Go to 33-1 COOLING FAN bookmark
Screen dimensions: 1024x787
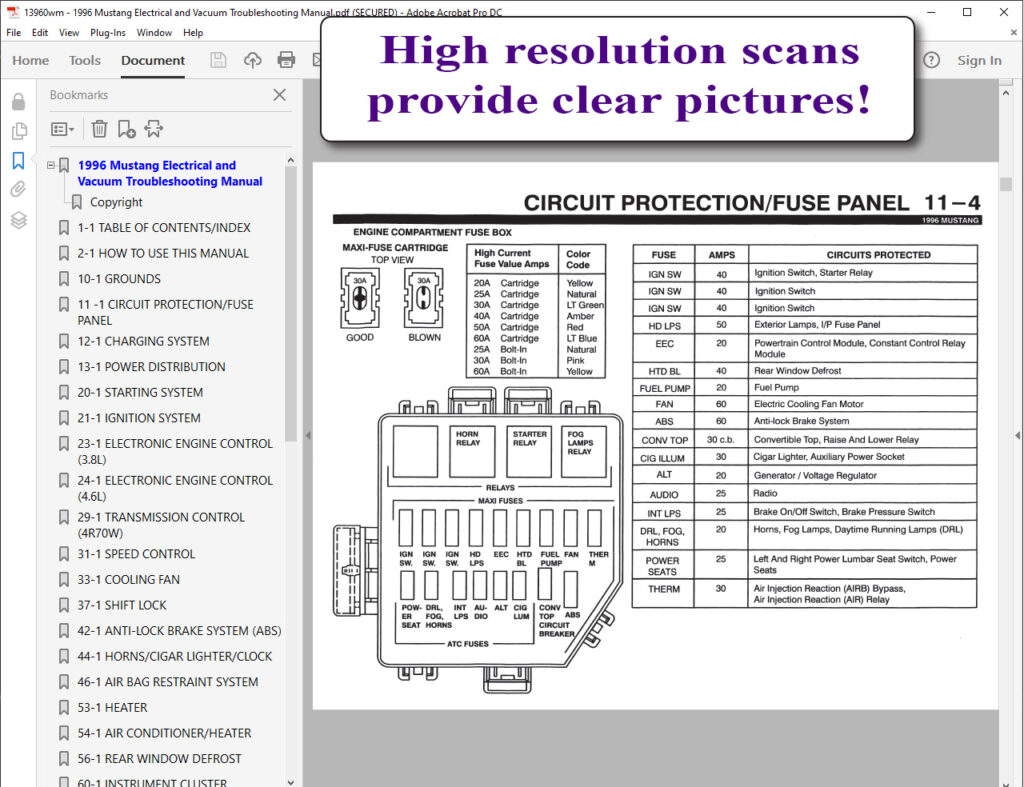(x=129, y=580)
